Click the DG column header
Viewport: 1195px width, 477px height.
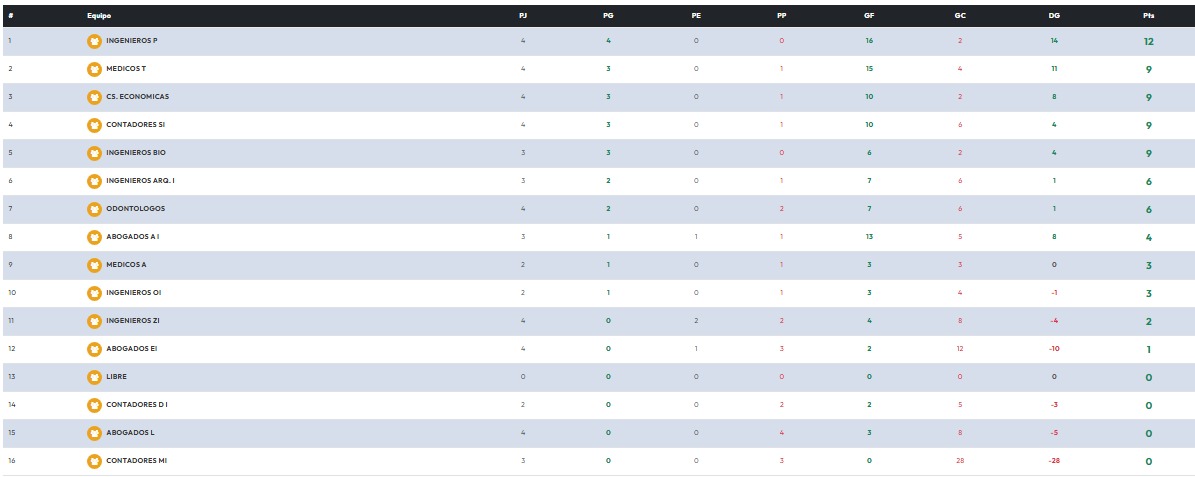1054,16
